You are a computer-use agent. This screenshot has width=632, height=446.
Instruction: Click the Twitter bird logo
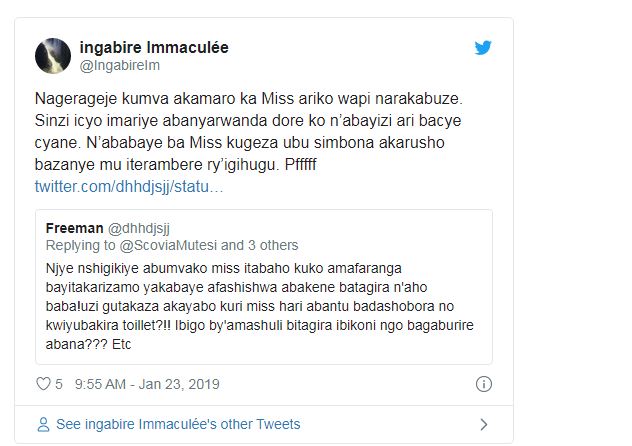[x=483, y=48]
